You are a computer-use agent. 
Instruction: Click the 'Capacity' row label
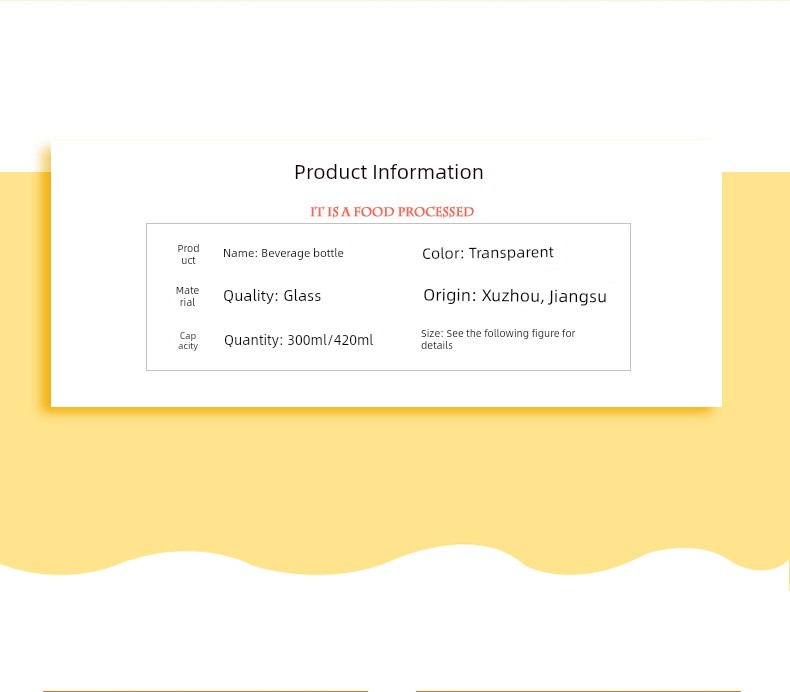click(188, 341)
